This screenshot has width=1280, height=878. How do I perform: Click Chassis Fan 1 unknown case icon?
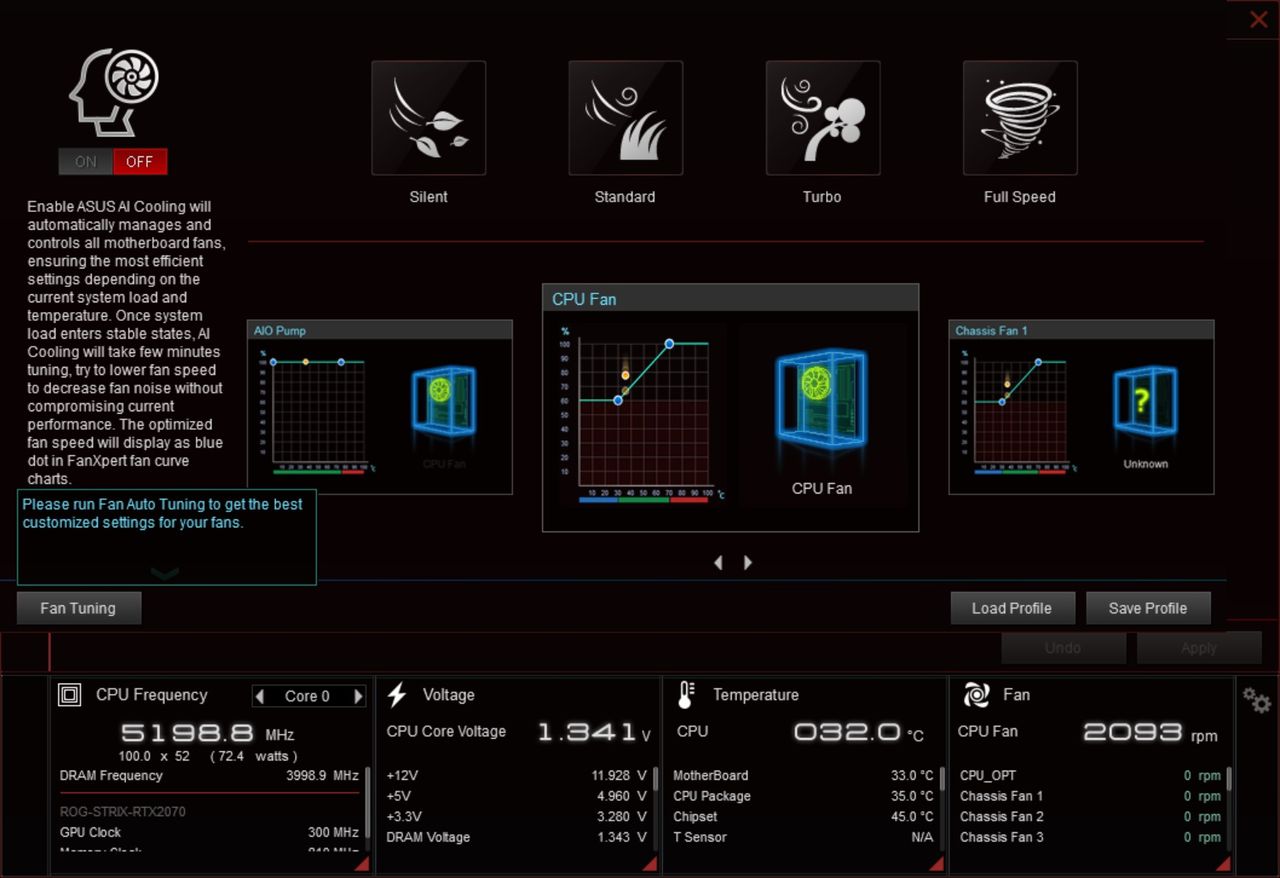click(x=1145, y=402)
